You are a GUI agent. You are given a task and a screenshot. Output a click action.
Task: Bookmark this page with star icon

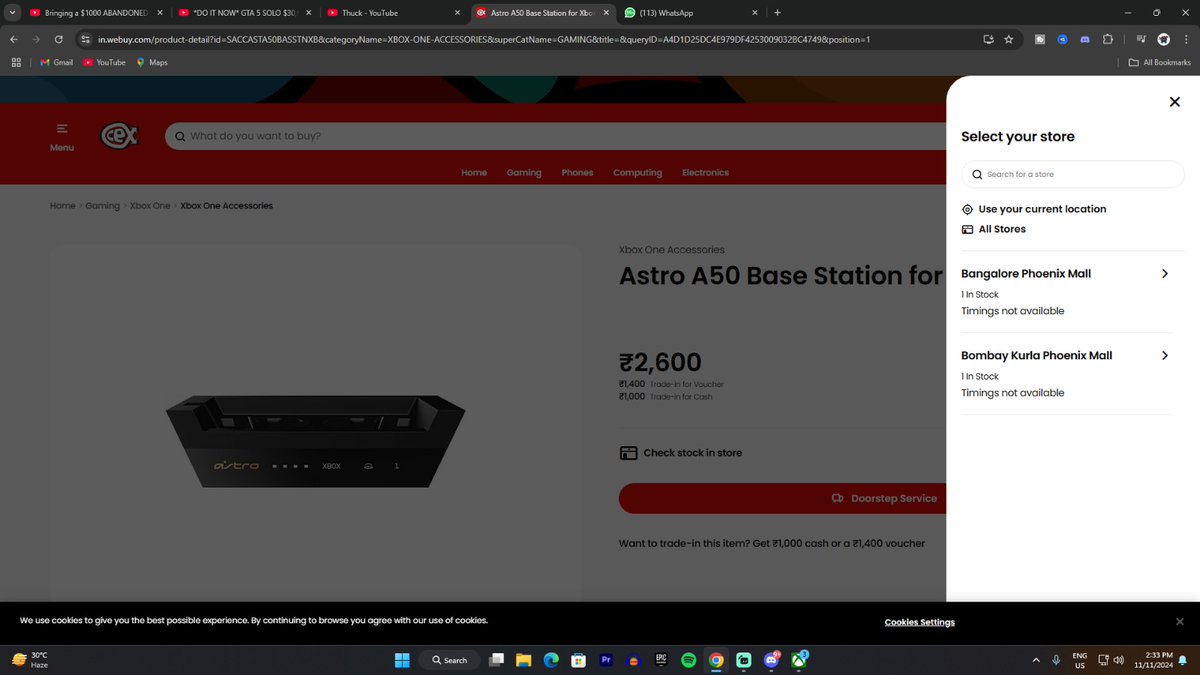pos(1009,39)
